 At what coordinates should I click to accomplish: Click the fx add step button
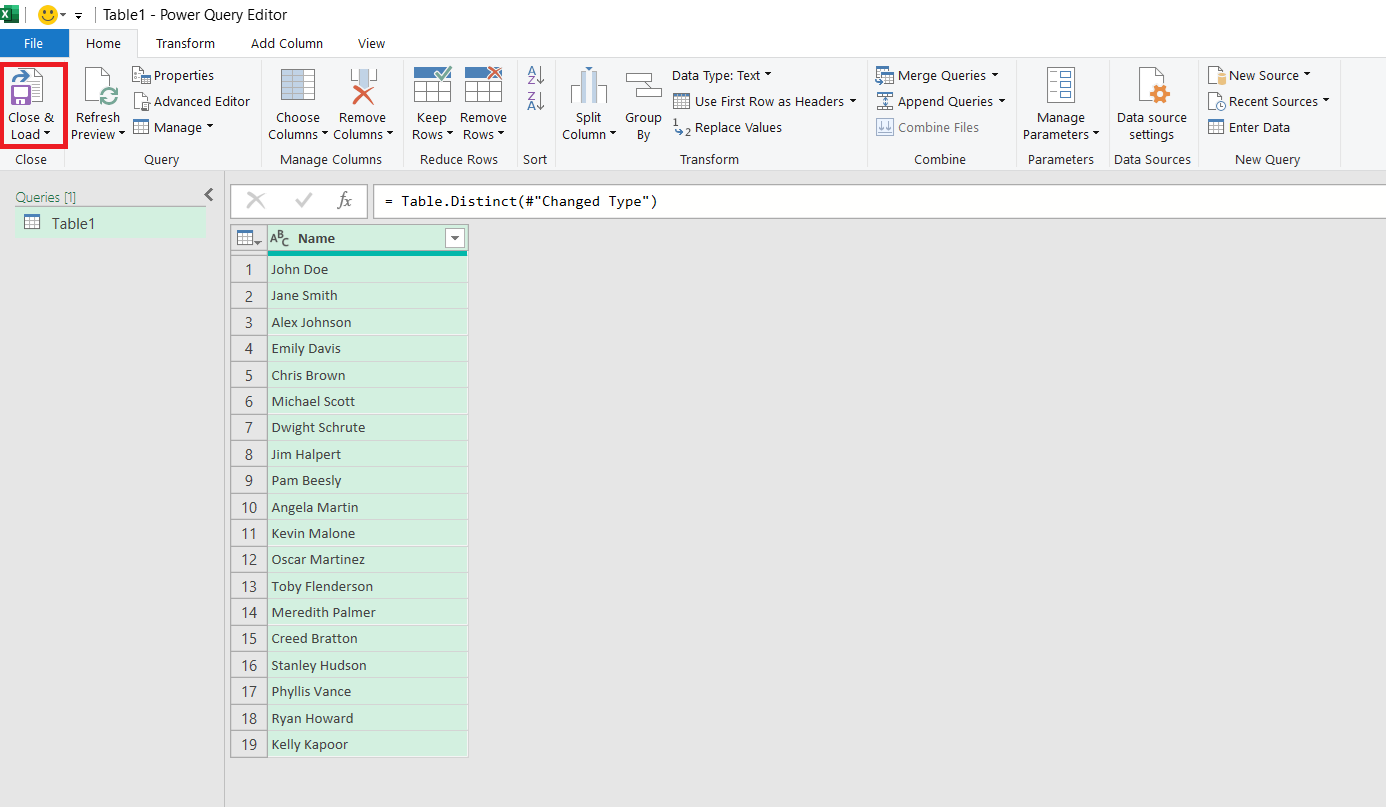(x=344, y=201)
